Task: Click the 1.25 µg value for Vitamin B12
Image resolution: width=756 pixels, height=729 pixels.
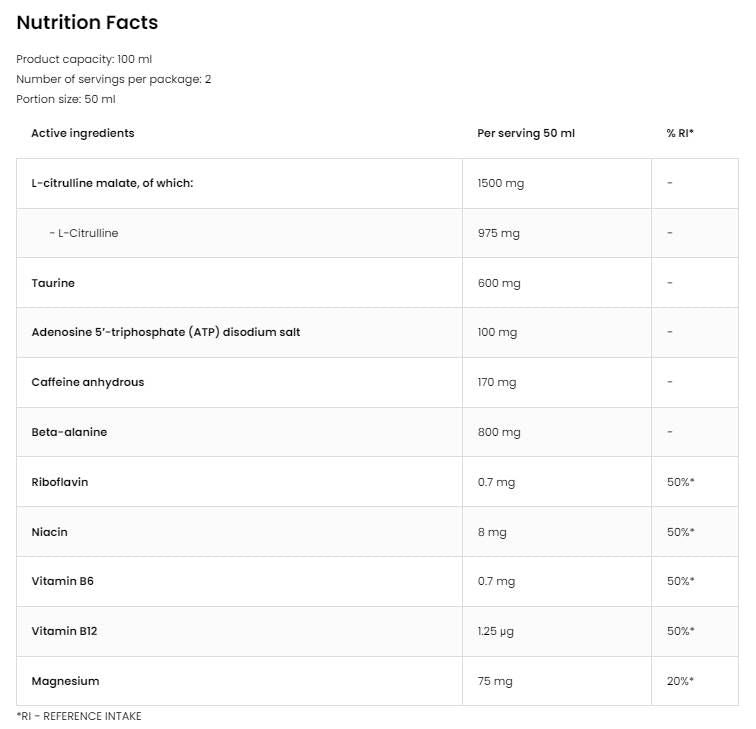Action: point(497,631)
